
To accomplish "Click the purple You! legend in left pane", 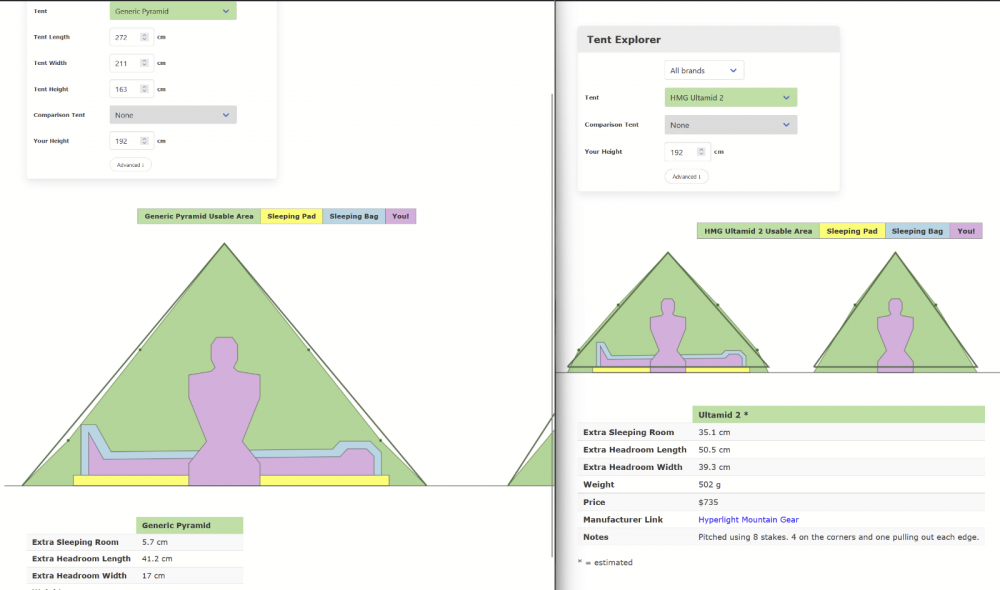I will 400,216.
